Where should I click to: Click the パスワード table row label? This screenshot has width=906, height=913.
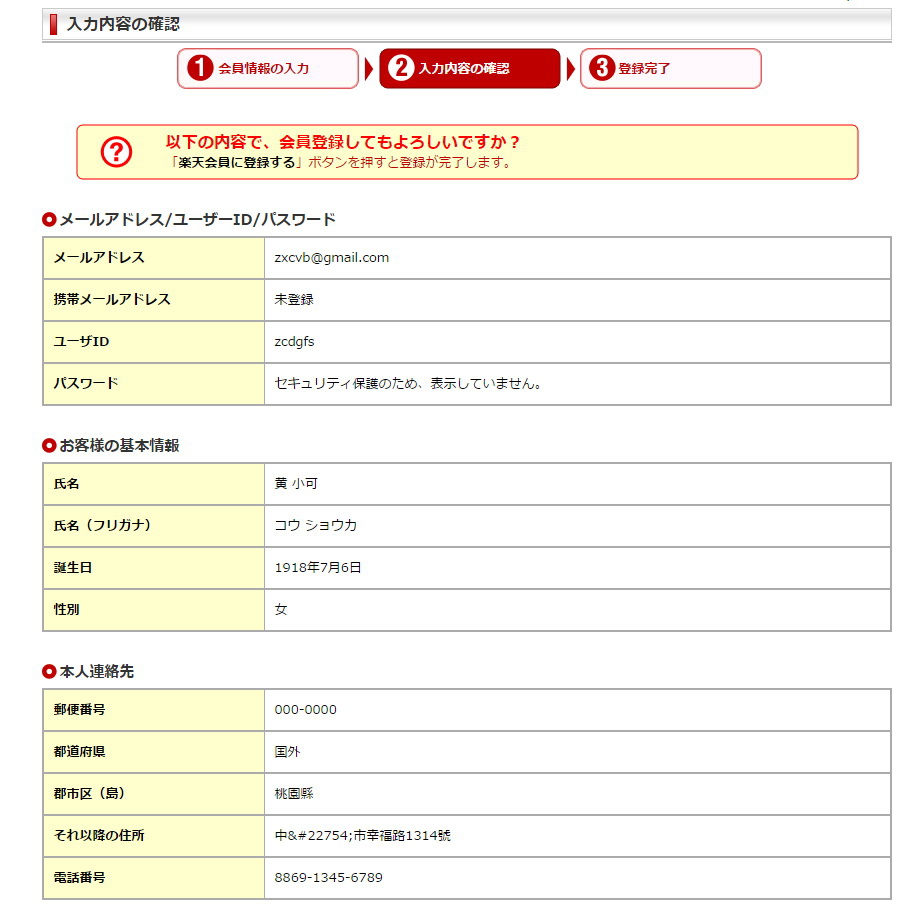pyautogui.click(x=86, y=384)
